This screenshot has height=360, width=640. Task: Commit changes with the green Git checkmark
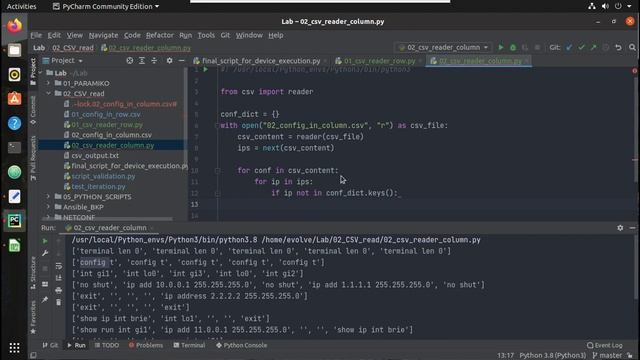[x=581, y=47]
